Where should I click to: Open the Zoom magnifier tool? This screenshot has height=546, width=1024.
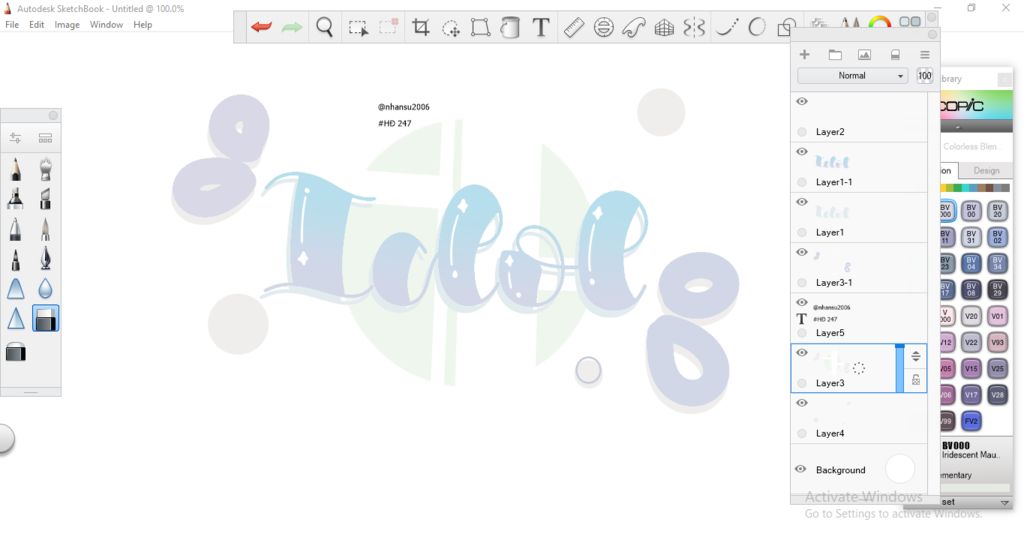coord(325,28)
